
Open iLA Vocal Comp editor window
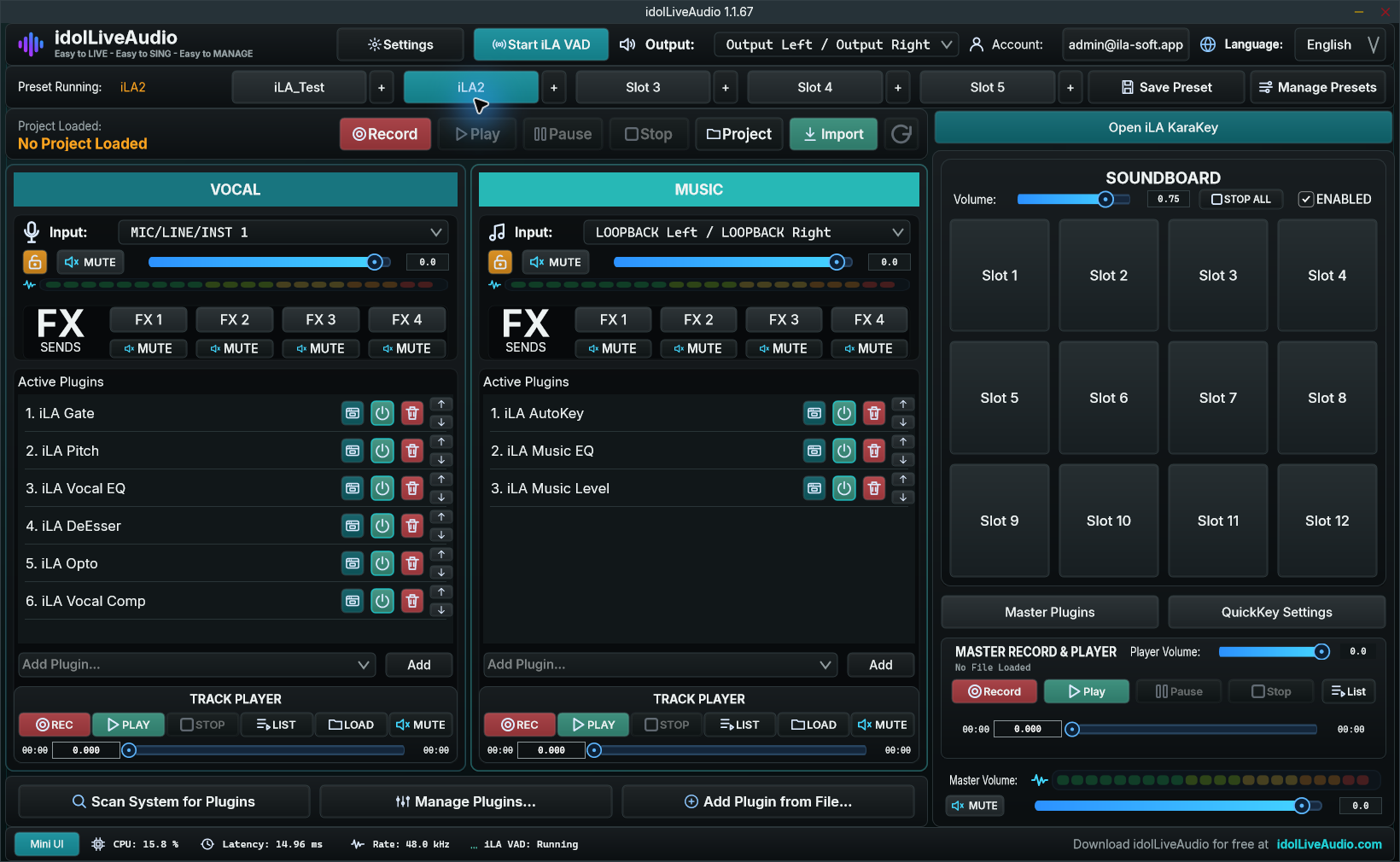coord(353,601)
